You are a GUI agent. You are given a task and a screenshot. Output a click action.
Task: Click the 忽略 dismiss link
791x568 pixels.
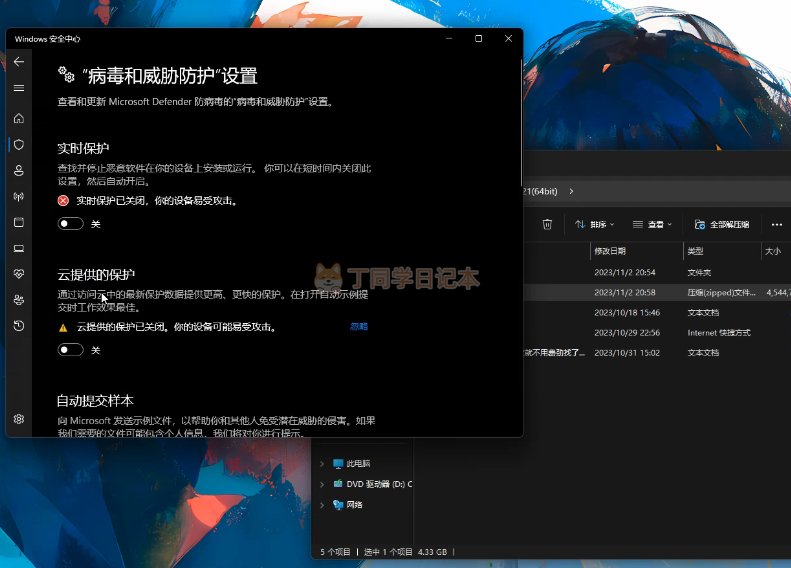click(x=359, y=326)
